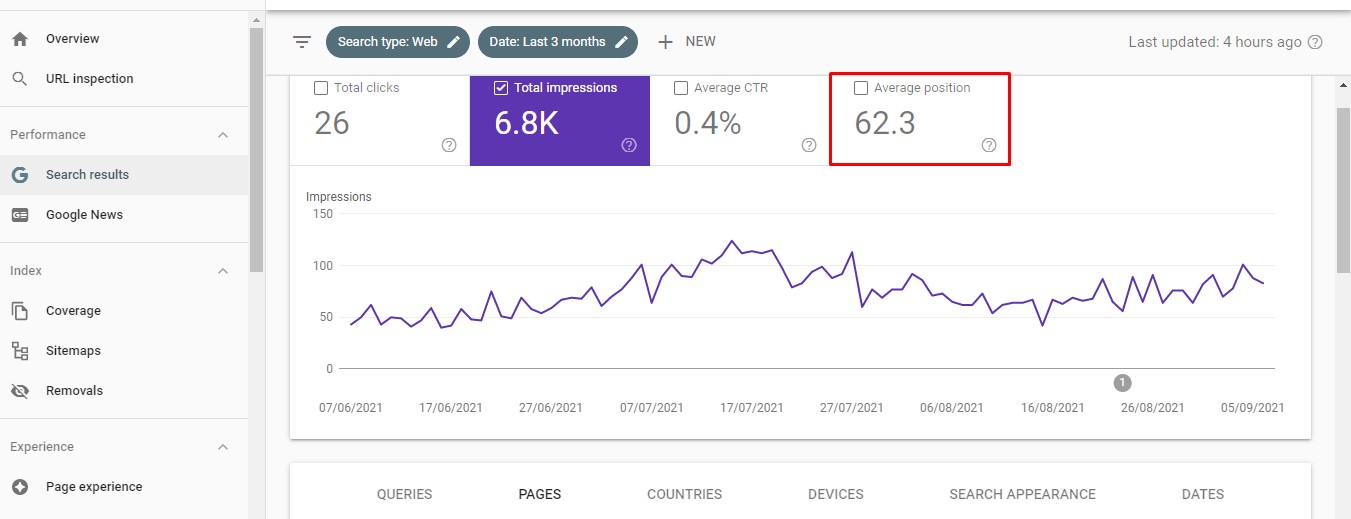Click the chart annotation marker 1
This screenshot has width=1351, height=519.
coord(1122,382)
